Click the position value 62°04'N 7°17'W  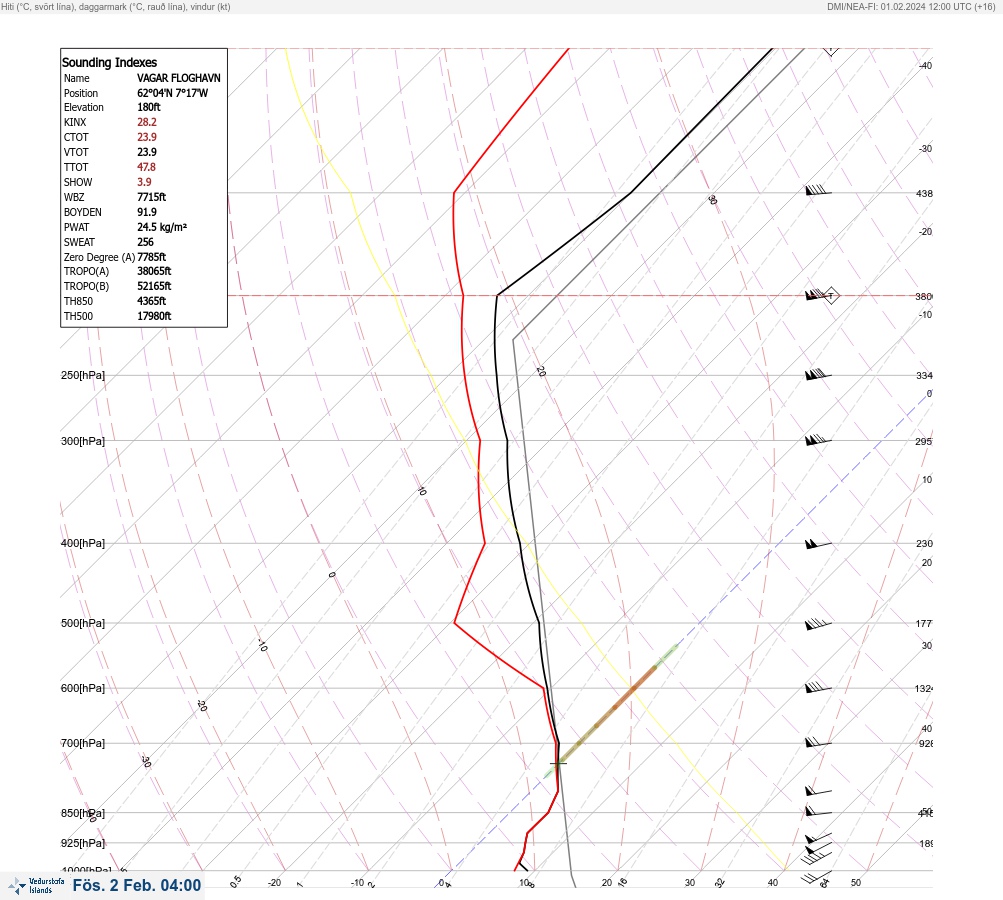pyautogui.click(x=173, y=93)
